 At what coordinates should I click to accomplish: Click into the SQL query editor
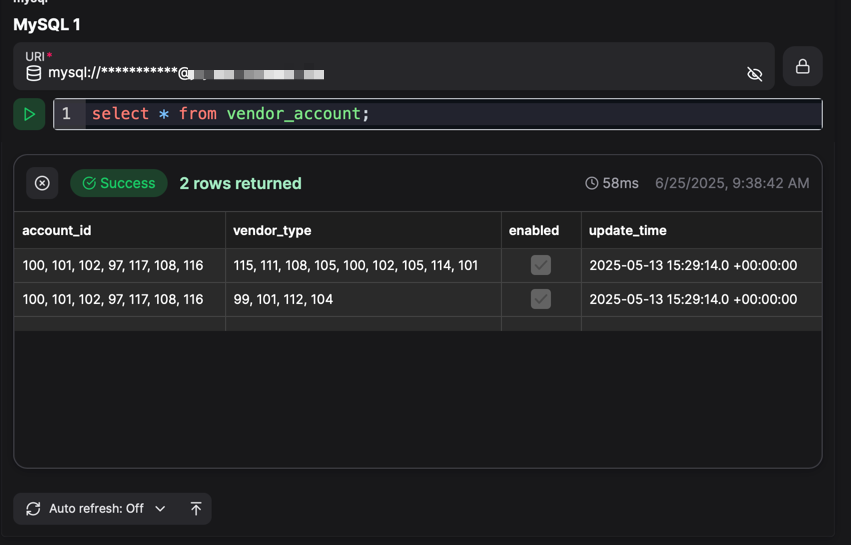(500, 114)
